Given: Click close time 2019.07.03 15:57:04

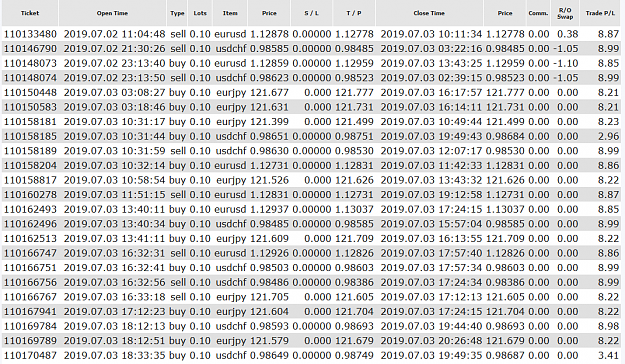Looking at the screenshot, I should [431, 224].
